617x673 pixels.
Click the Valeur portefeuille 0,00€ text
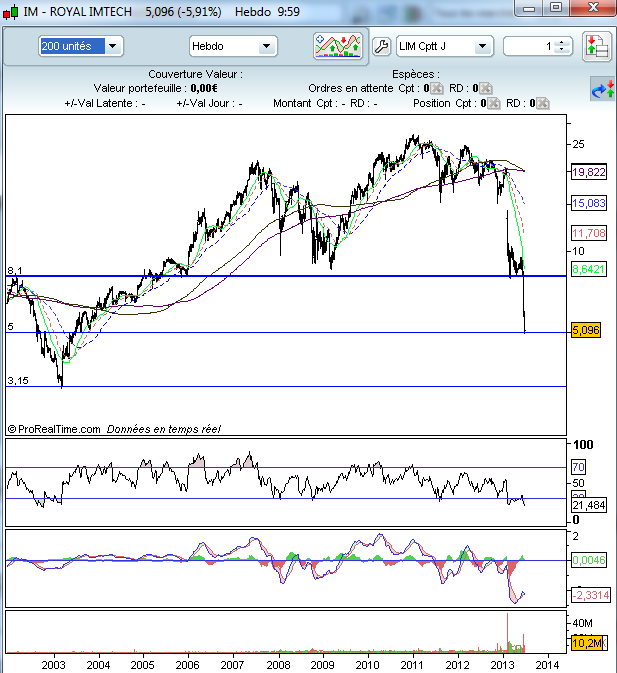[156, 88]
